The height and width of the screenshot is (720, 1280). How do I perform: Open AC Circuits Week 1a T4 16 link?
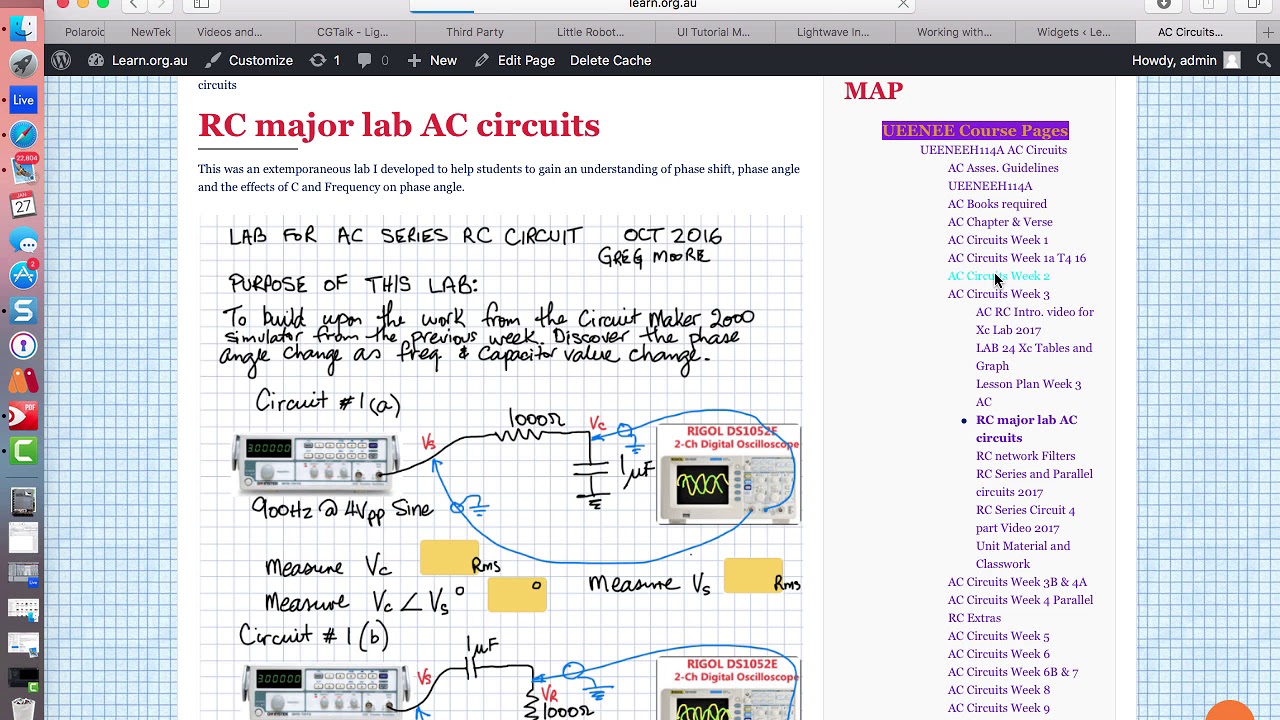click(x=1017, y=258)
